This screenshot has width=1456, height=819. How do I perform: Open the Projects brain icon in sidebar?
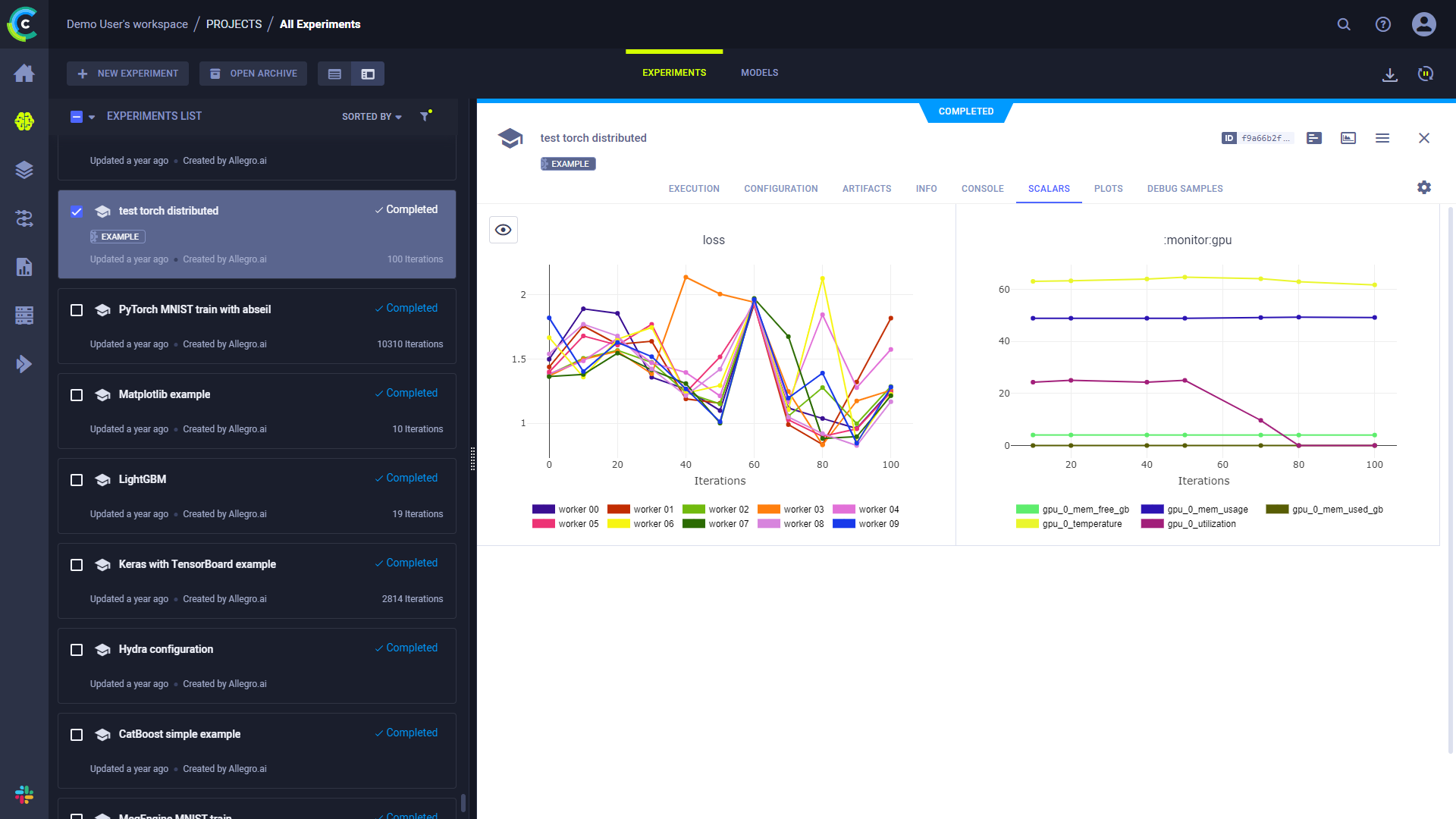coord(24,121)
